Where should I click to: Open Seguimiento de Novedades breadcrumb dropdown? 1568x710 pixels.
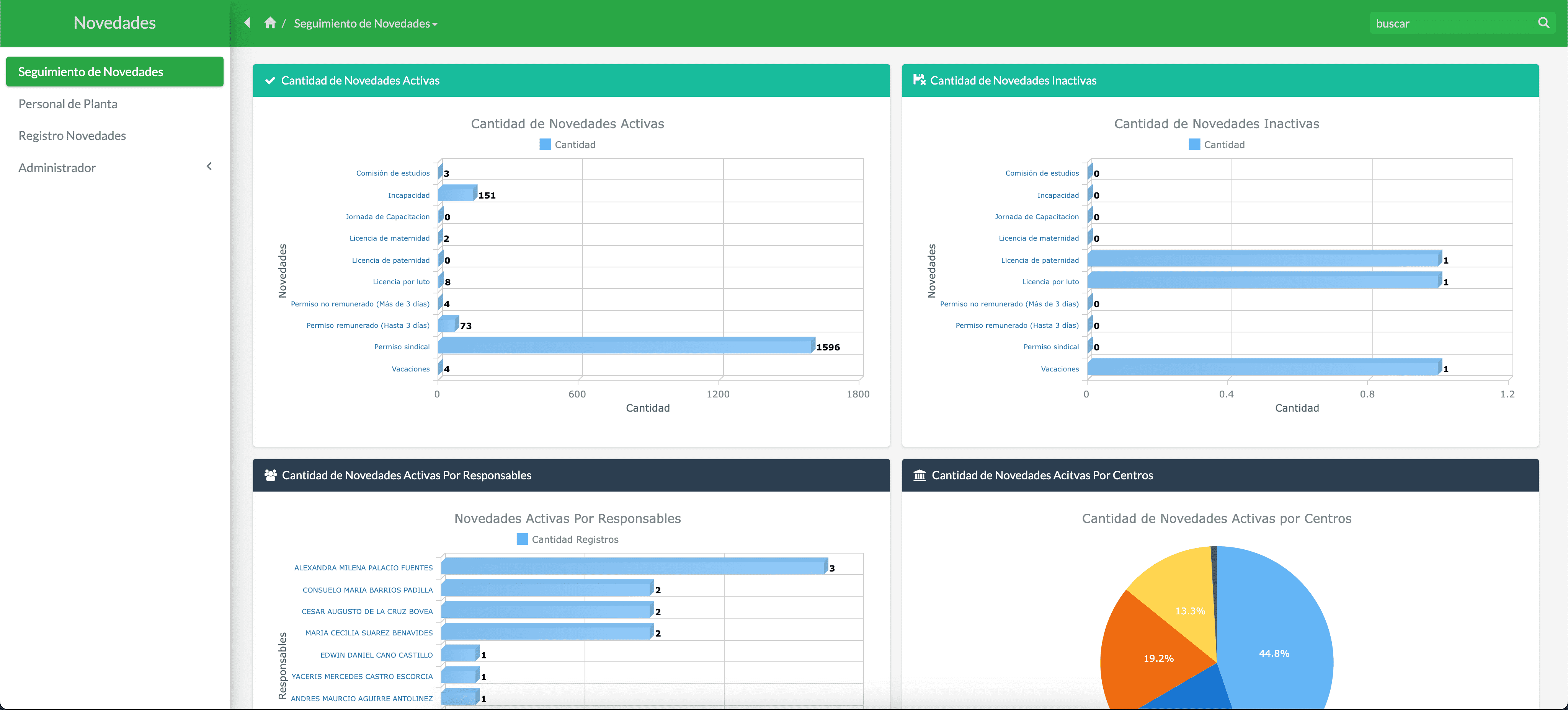tap(366, 24)
